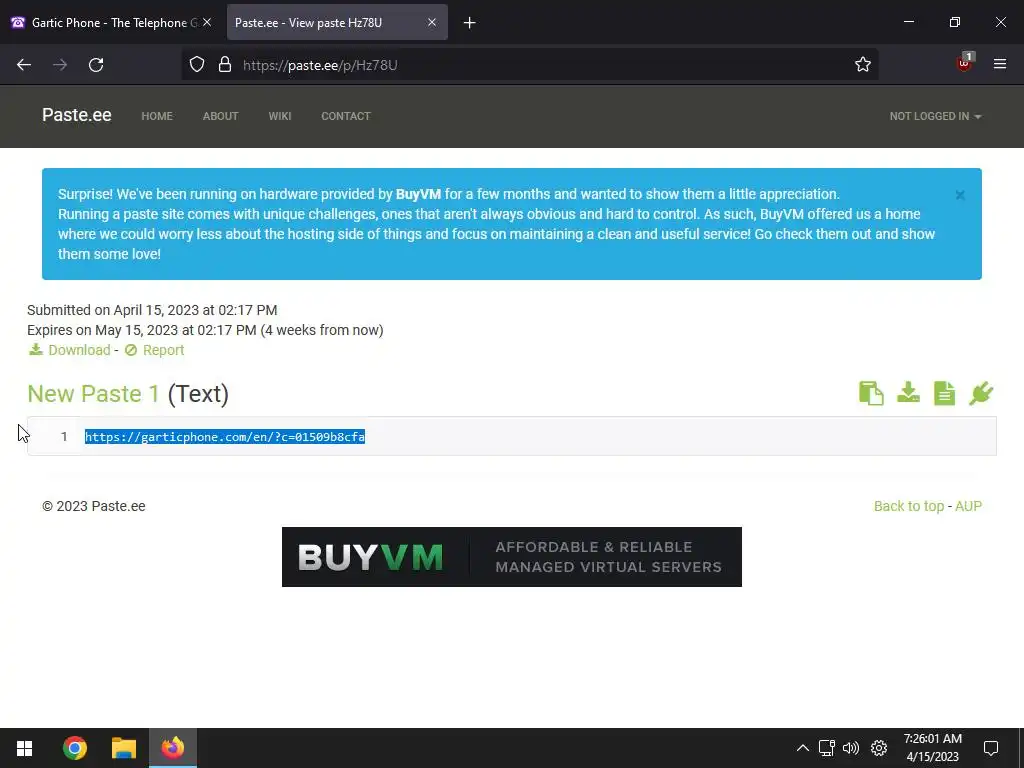
Task: Click the © 2023 Paste.ee footer text
Action: 93,506
